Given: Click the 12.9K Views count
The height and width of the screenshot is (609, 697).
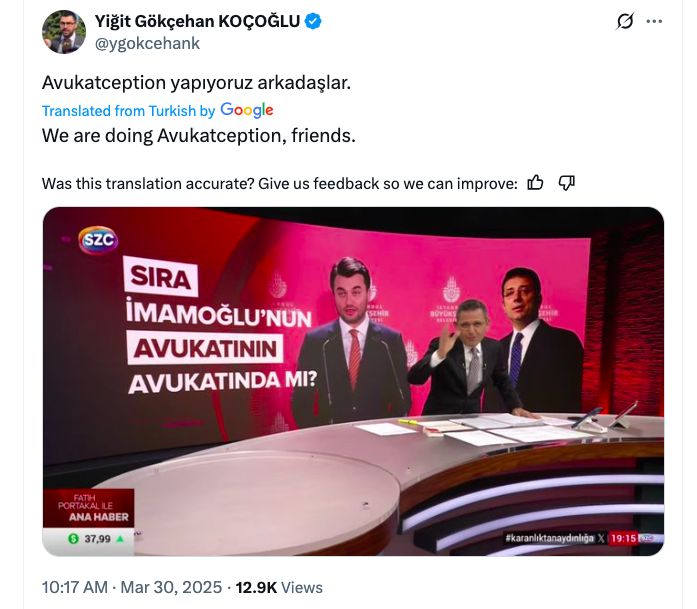Looking at the screenshot, I should tap(279, 588).
